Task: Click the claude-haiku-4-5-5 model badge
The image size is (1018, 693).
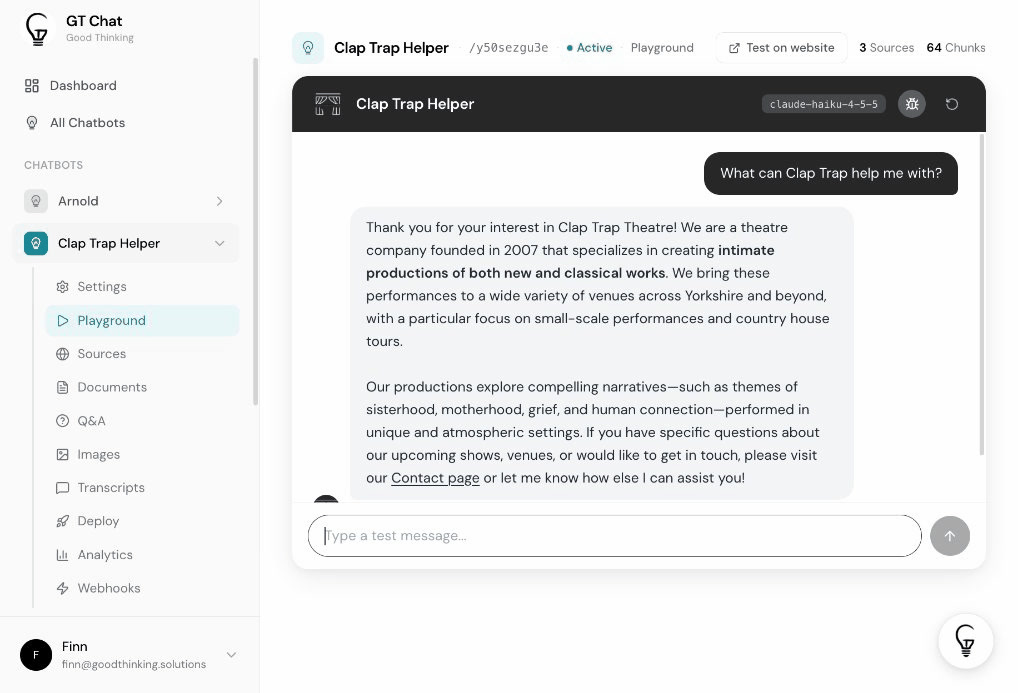Action: [823, 104]
